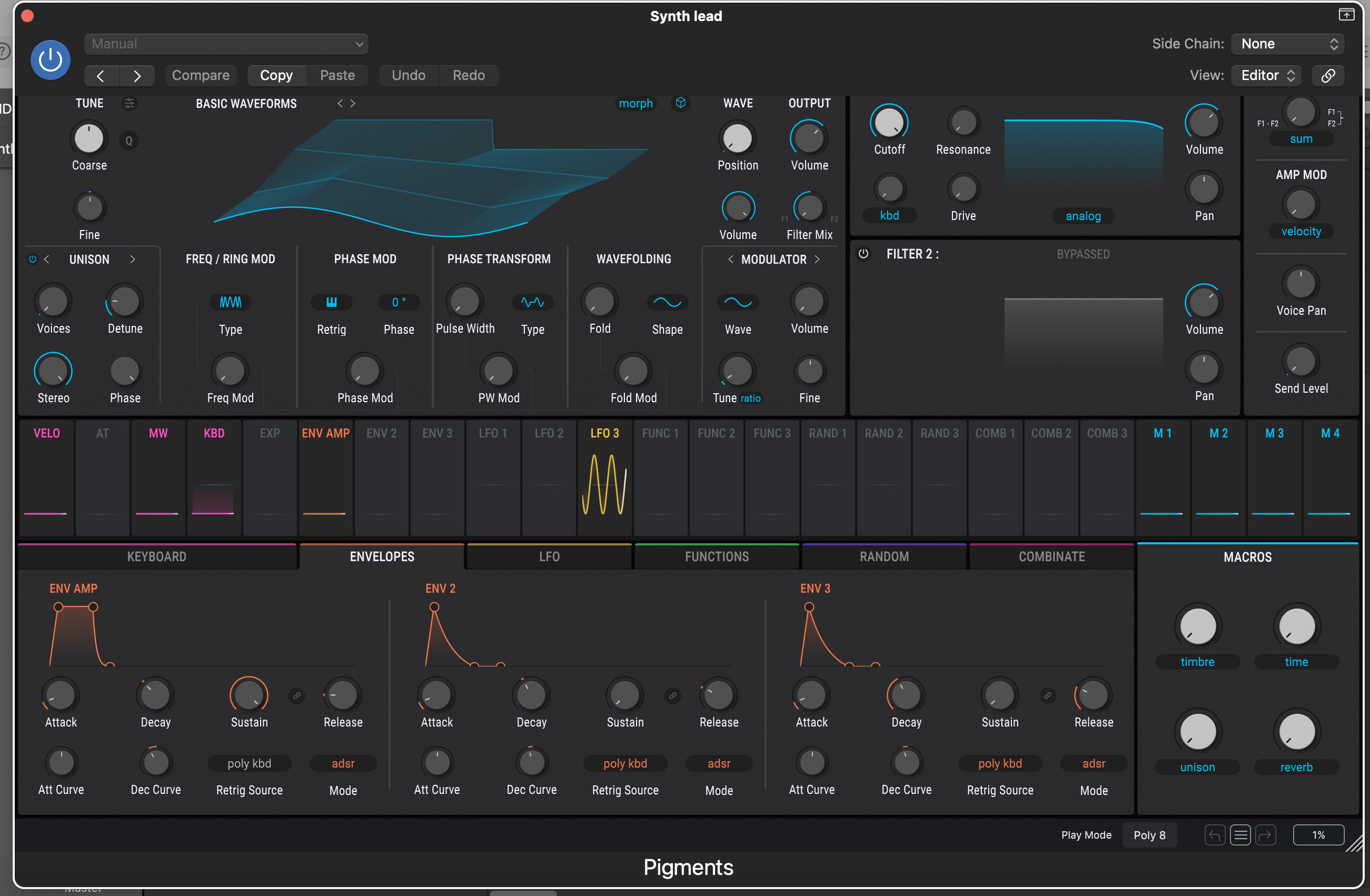Screen dimensions: 1370x896
Task: Click the Undo button in top toolbar
Action: click(x=409, y=75)
